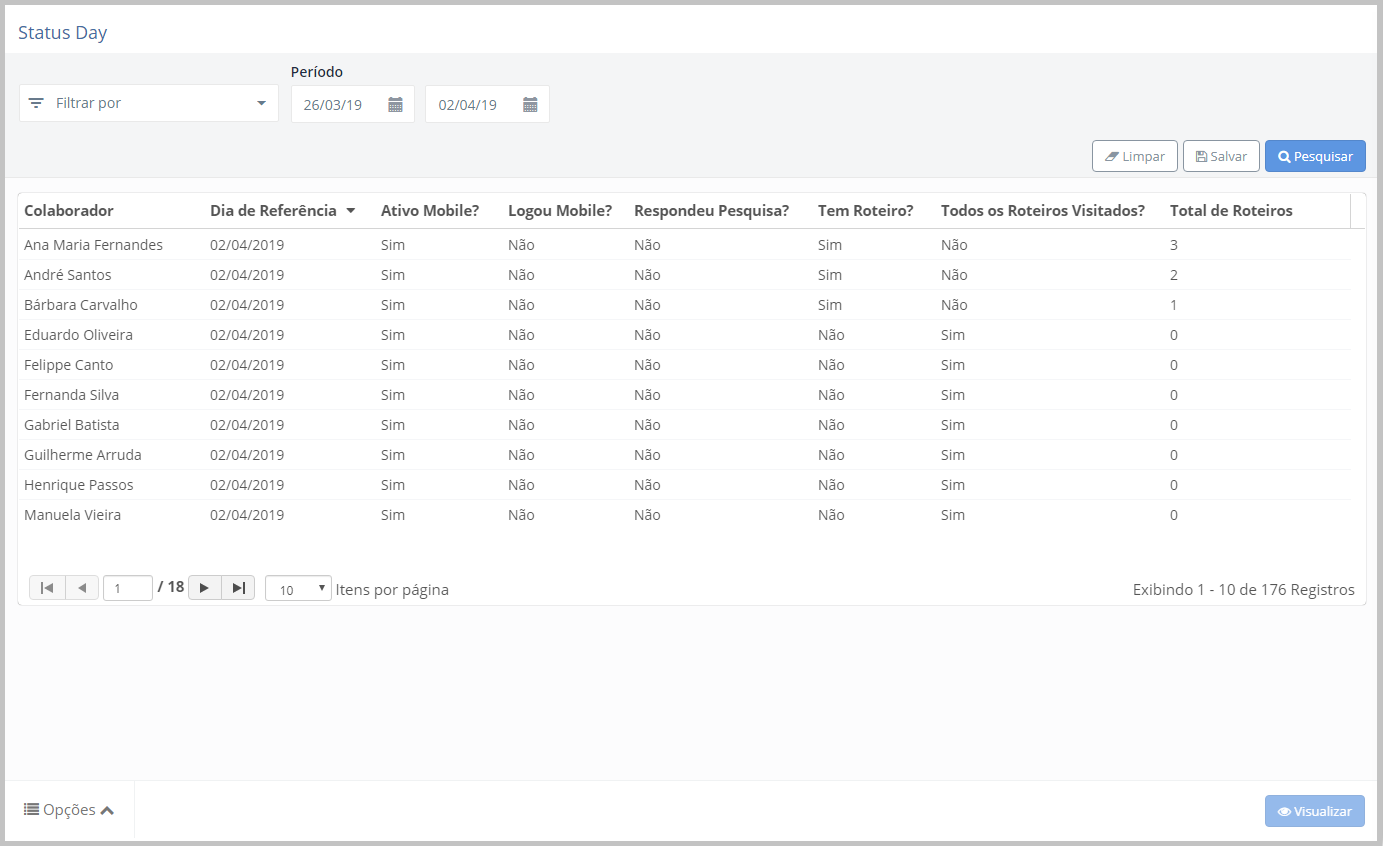
Task: Open the items per page dropdown
Action: pos(298,589)
